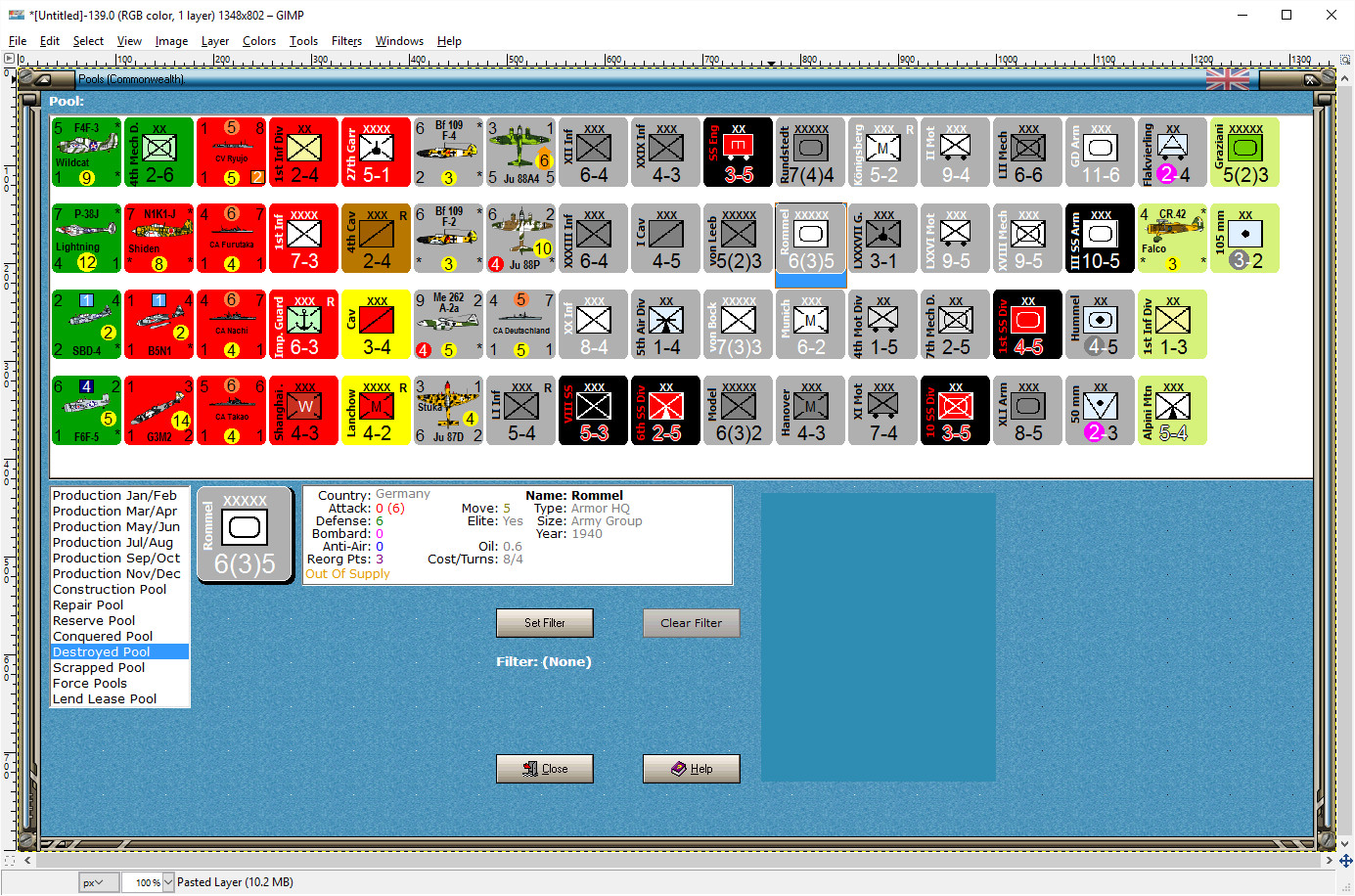Open the ruler corner image menu button
This screenshot has height=896, width=1355.
pos(10,59)
